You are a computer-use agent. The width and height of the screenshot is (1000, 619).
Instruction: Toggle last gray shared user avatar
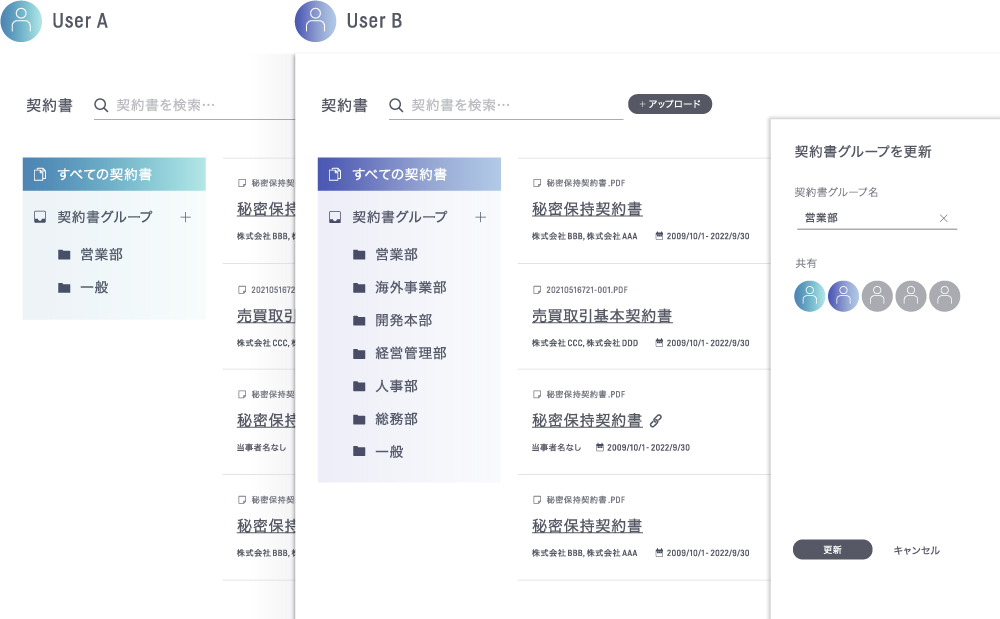click(944, 295)
